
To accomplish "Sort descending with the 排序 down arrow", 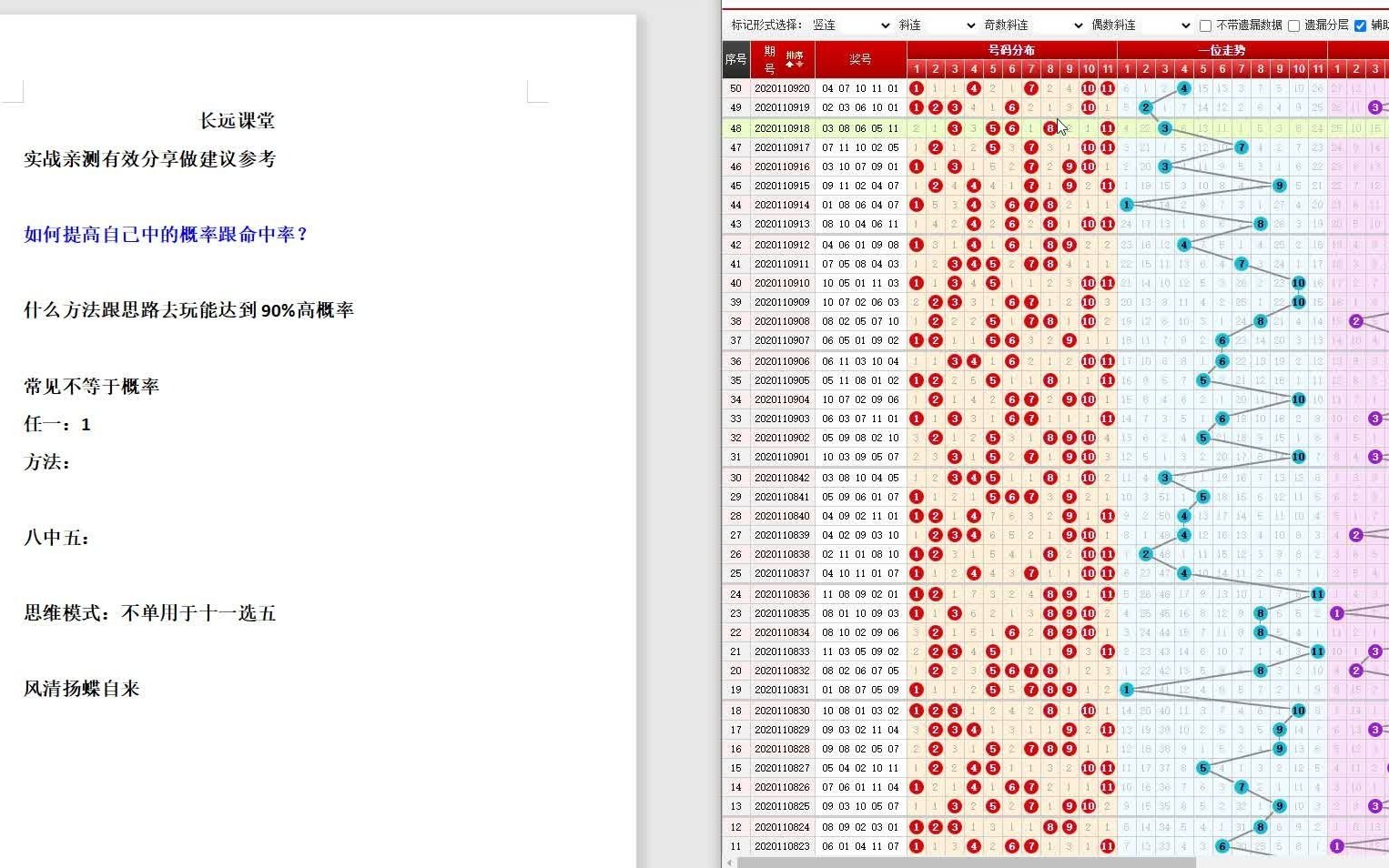I will pos(800,65).
